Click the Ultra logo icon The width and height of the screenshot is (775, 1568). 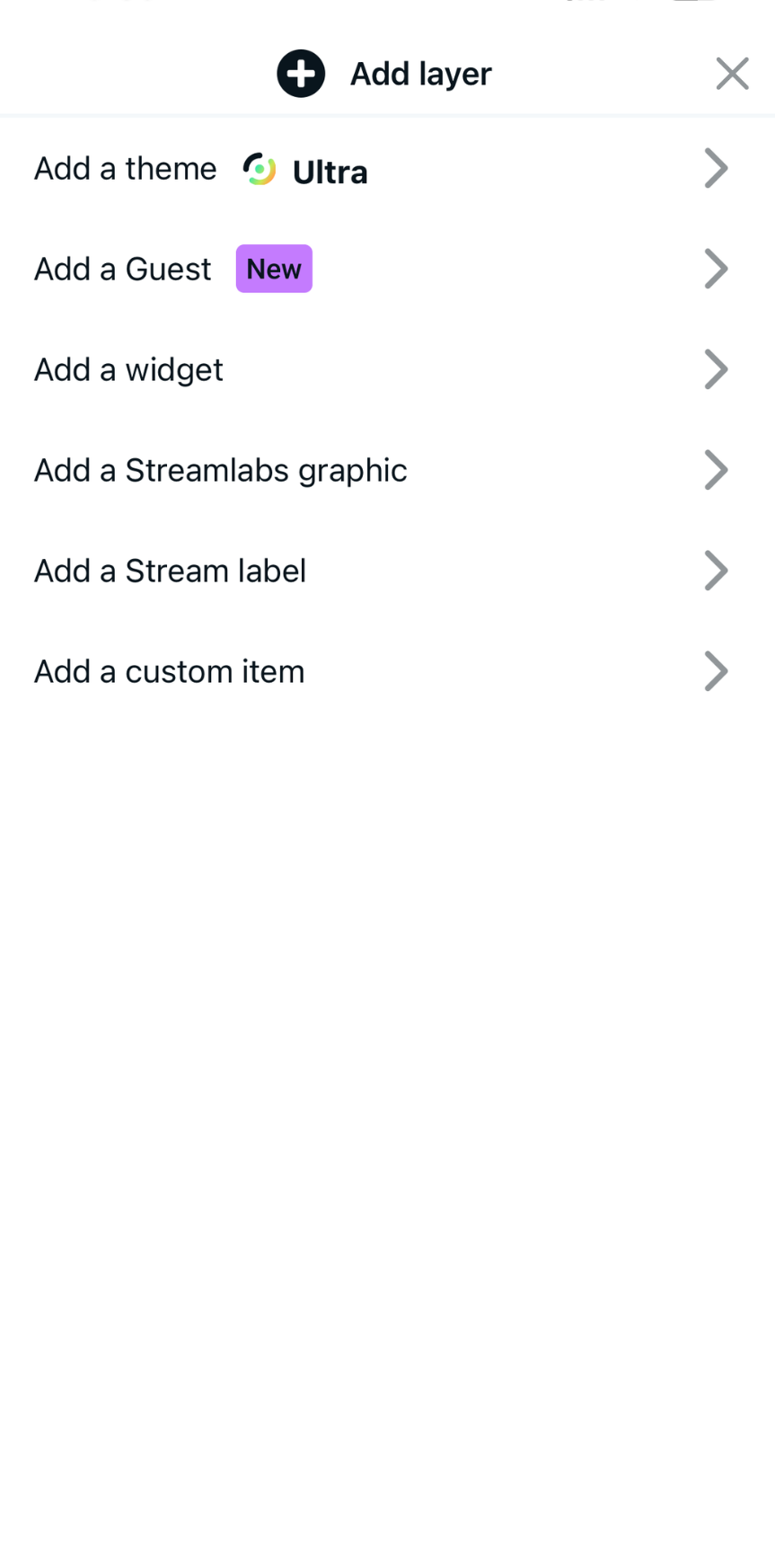point(260,169)
